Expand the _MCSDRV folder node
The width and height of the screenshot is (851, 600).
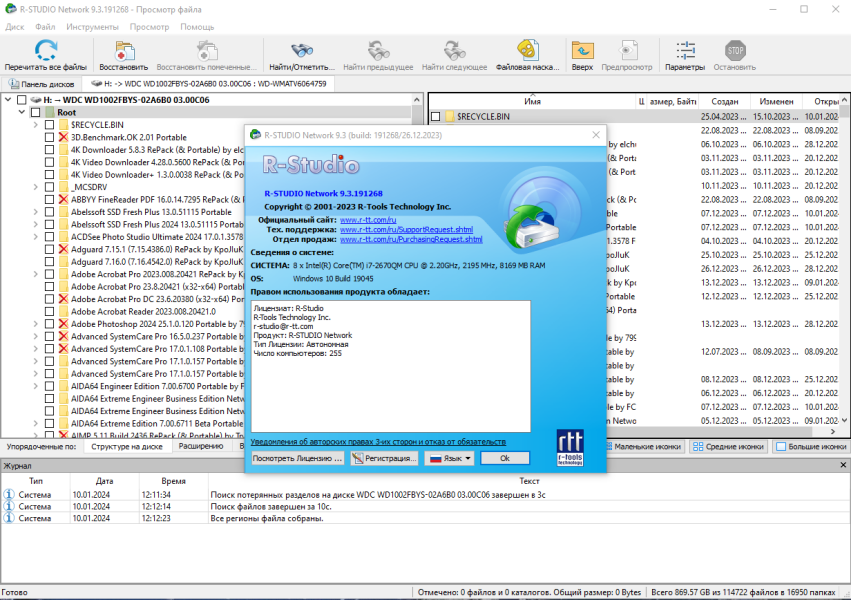click(36, 187)
